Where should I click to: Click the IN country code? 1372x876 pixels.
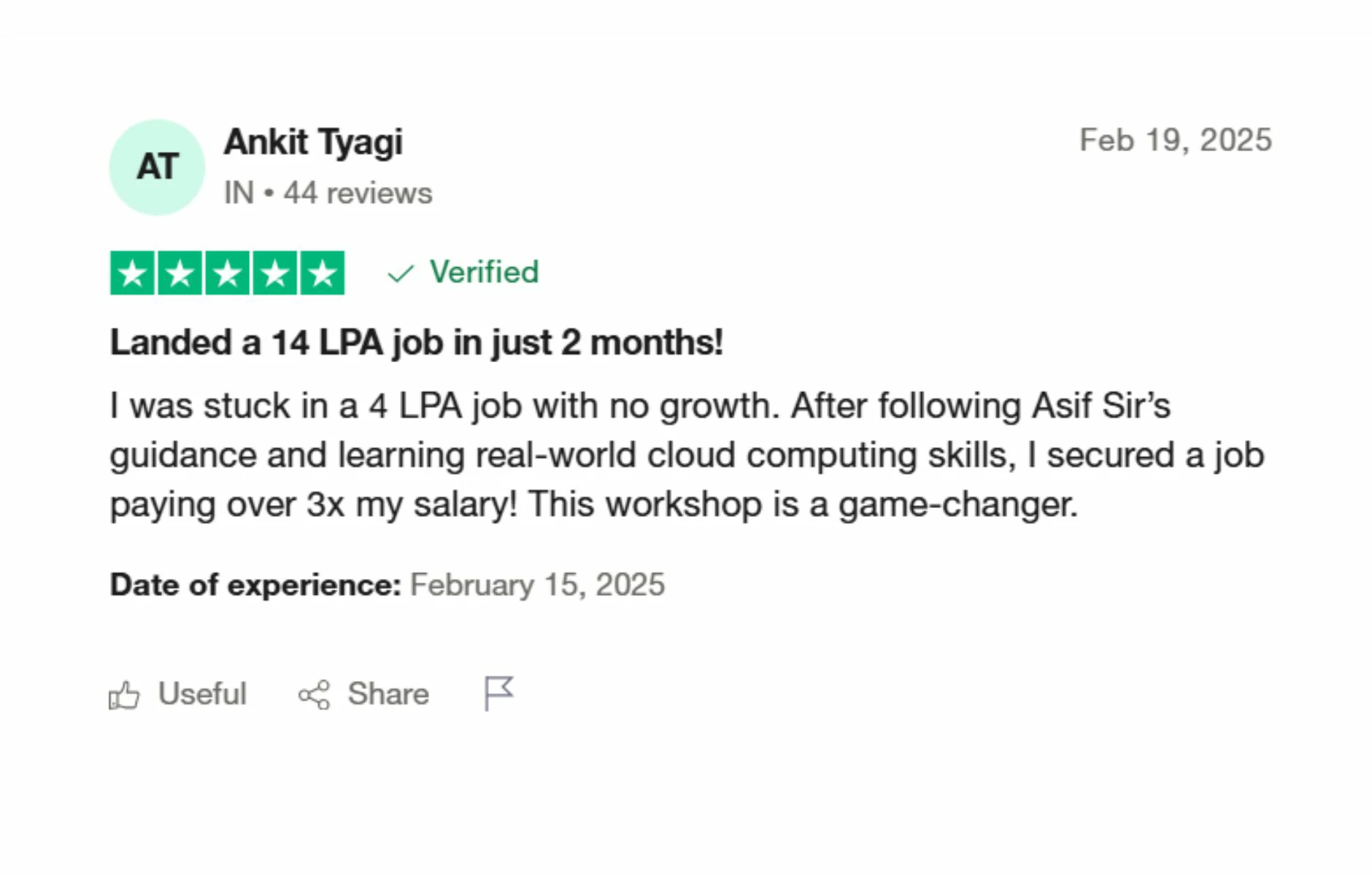pos(239,193)
